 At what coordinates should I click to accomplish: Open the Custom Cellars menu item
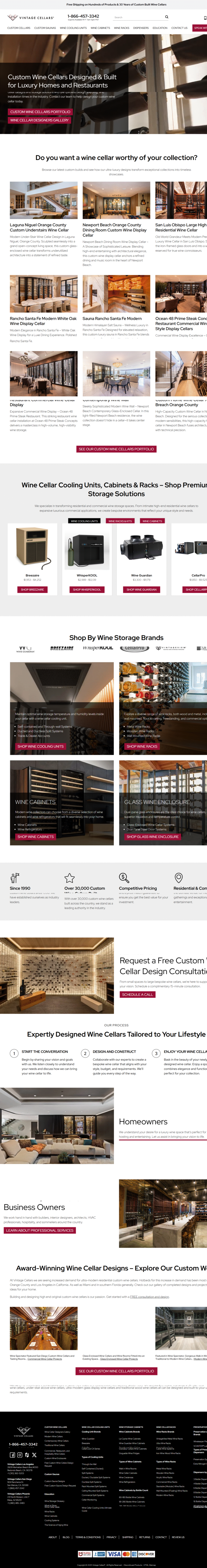(19, 28)
